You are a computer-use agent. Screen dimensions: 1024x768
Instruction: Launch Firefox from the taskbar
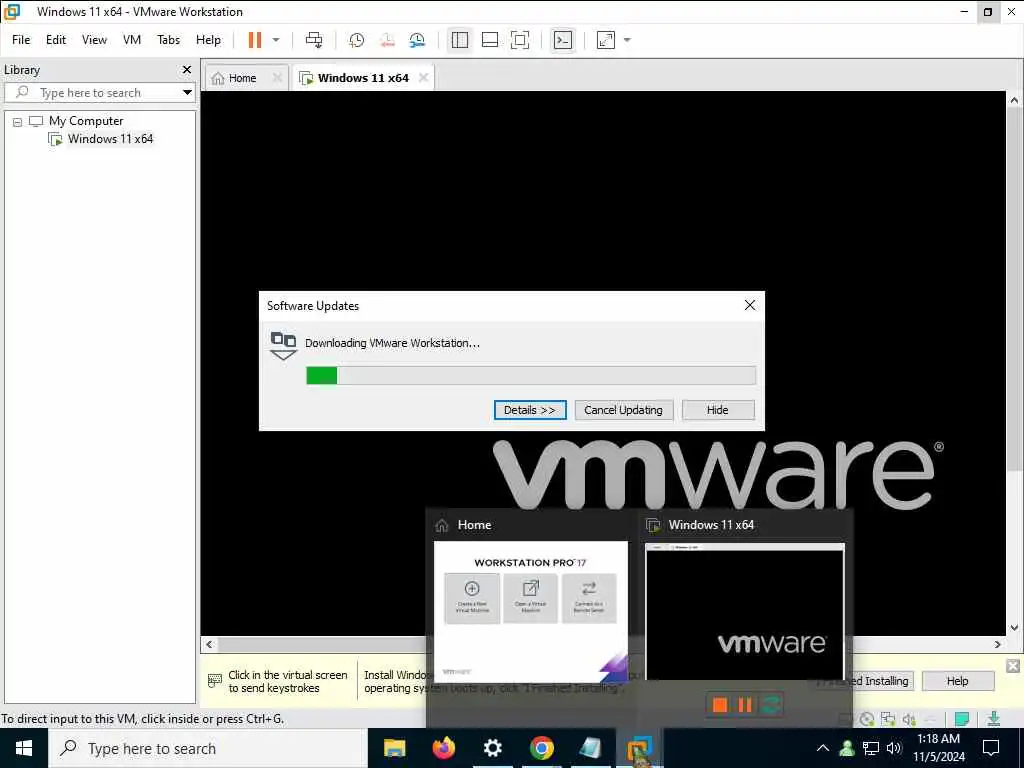click(444, 748)
